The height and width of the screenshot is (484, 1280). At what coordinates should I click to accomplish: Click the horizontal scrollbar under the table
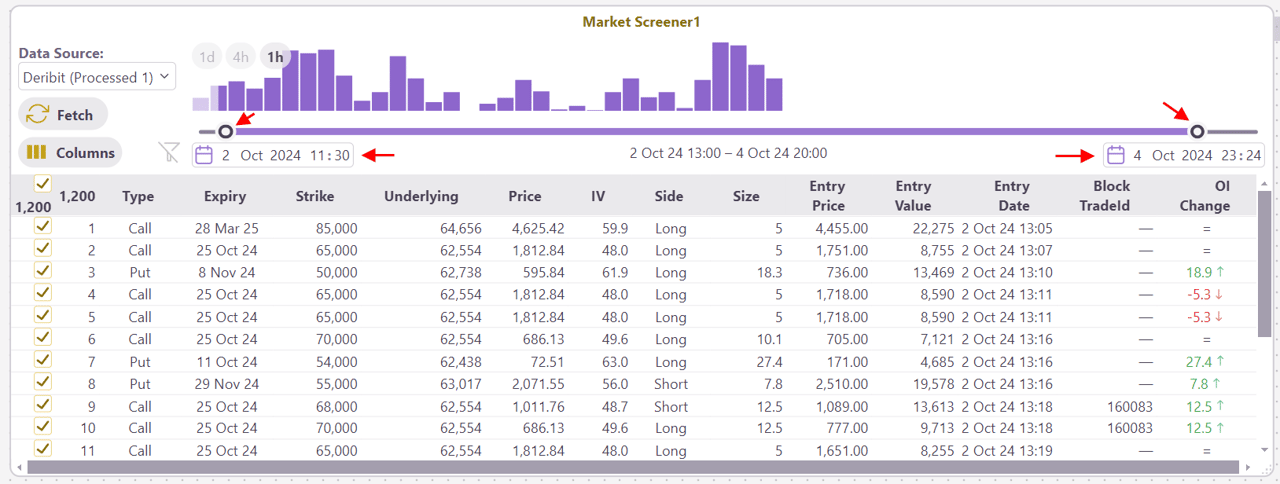(634, 467)
